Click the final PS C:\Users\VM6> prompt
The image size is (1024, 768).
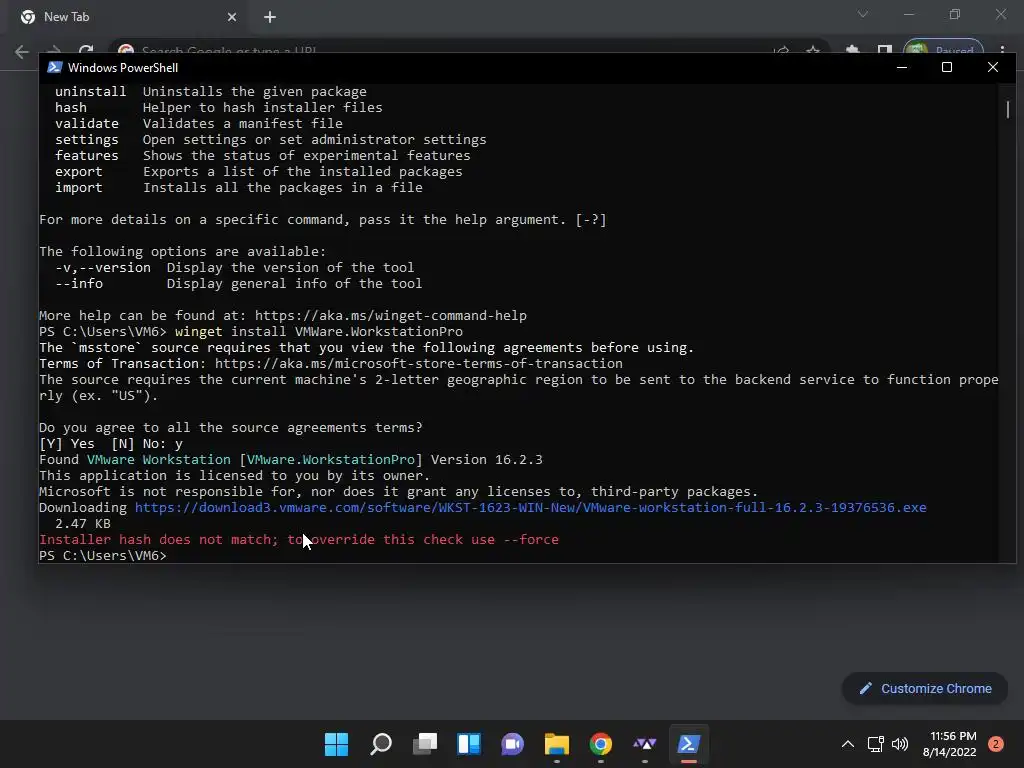[x=103, y=556]
